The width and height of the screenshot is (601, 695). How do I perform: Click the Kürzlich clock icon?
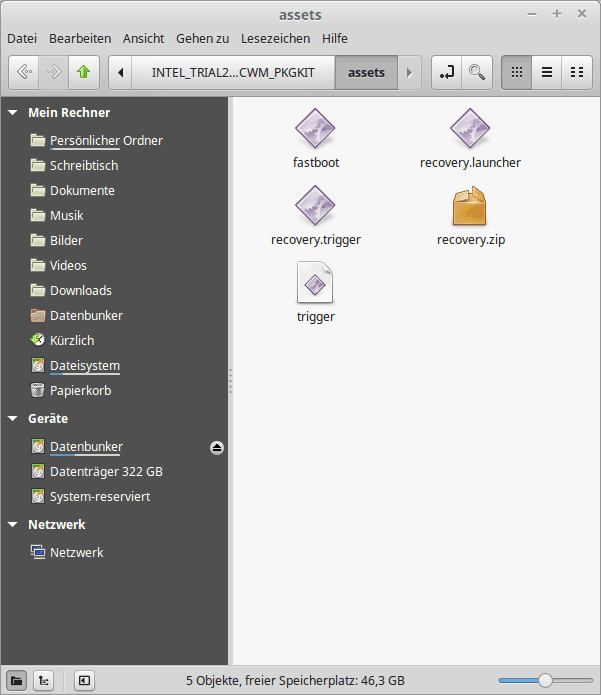click(x=38, y=340)
